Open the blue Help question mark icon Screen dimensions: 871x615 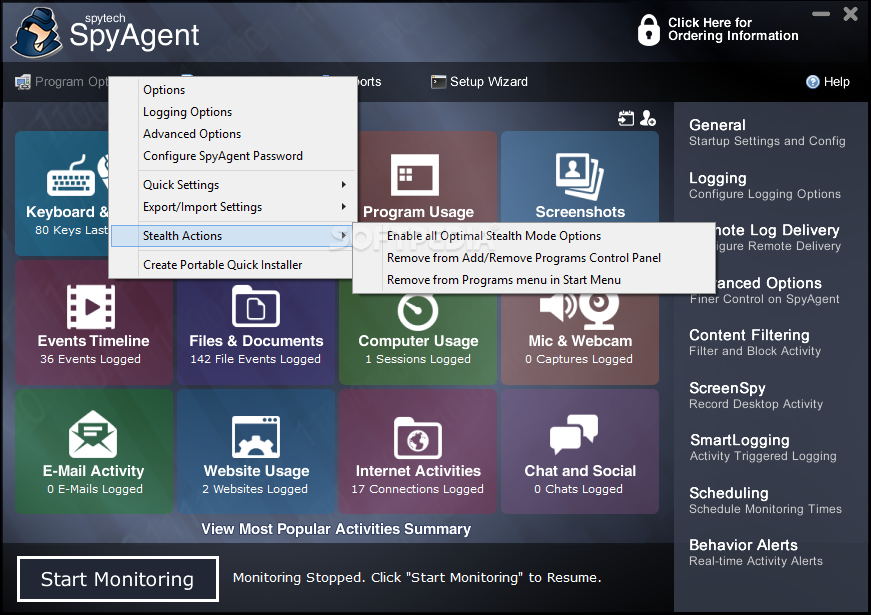tap(812, 82)
